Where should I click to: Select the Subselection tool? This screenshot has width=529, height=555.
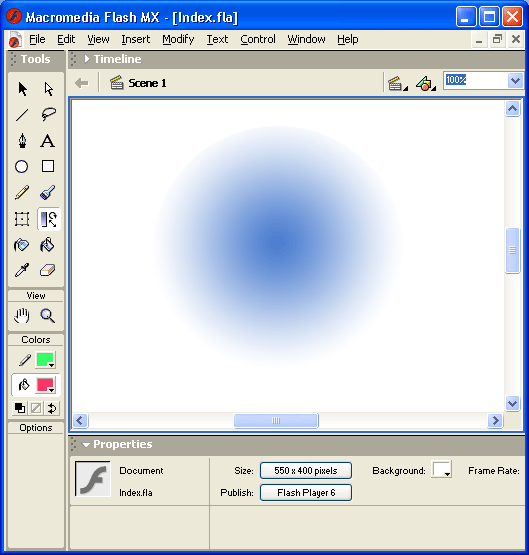(x=48, y=89)
